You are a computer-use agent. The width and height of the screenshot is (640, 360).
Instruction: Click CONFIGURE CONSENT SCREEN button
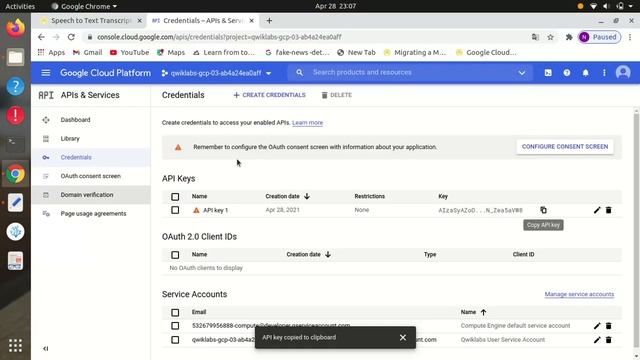coord(565,147)
